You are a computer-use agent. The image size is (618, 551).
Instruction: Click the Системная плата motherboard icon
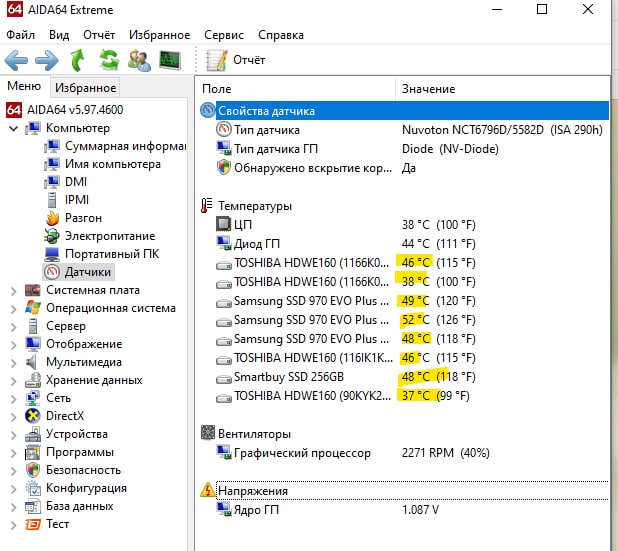coord(33,290)
